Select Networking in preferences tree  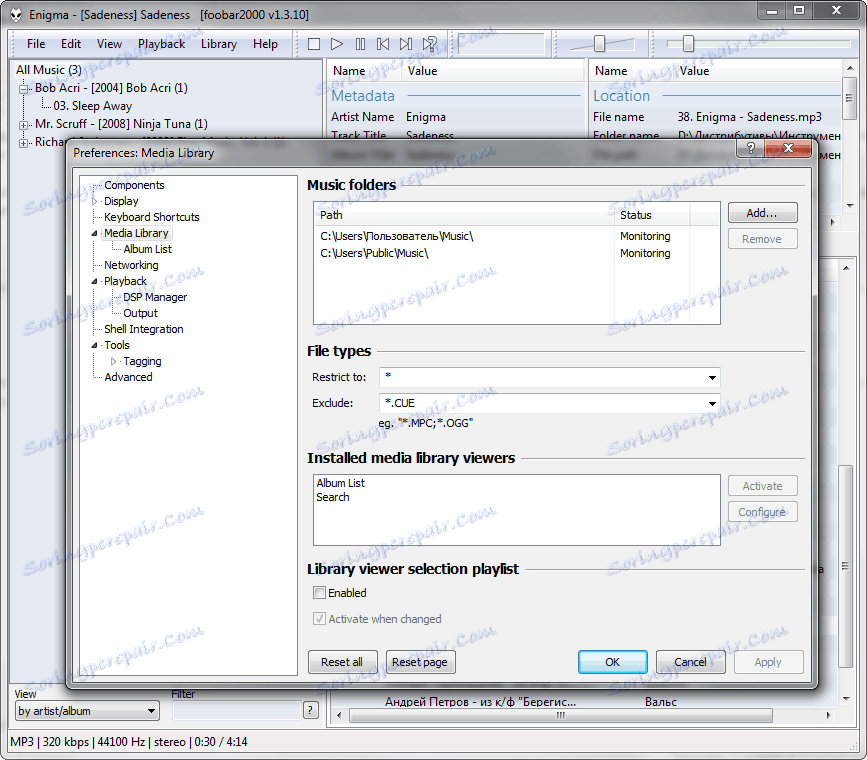[x=131, y=266]
